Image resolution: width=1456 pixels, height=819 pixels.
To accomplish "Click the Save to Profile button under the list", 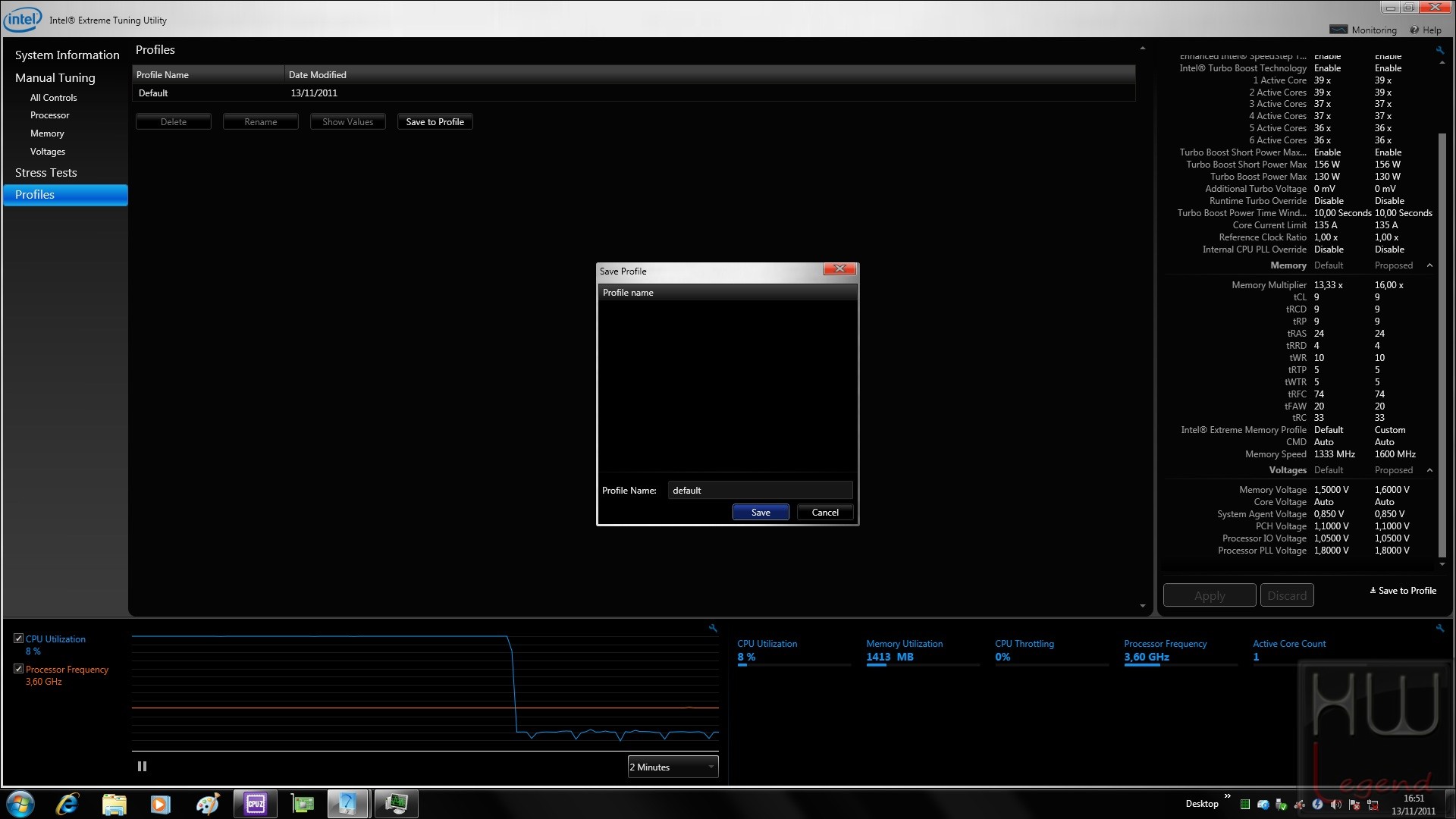I will pyautogui.click(x=435, y=122).
